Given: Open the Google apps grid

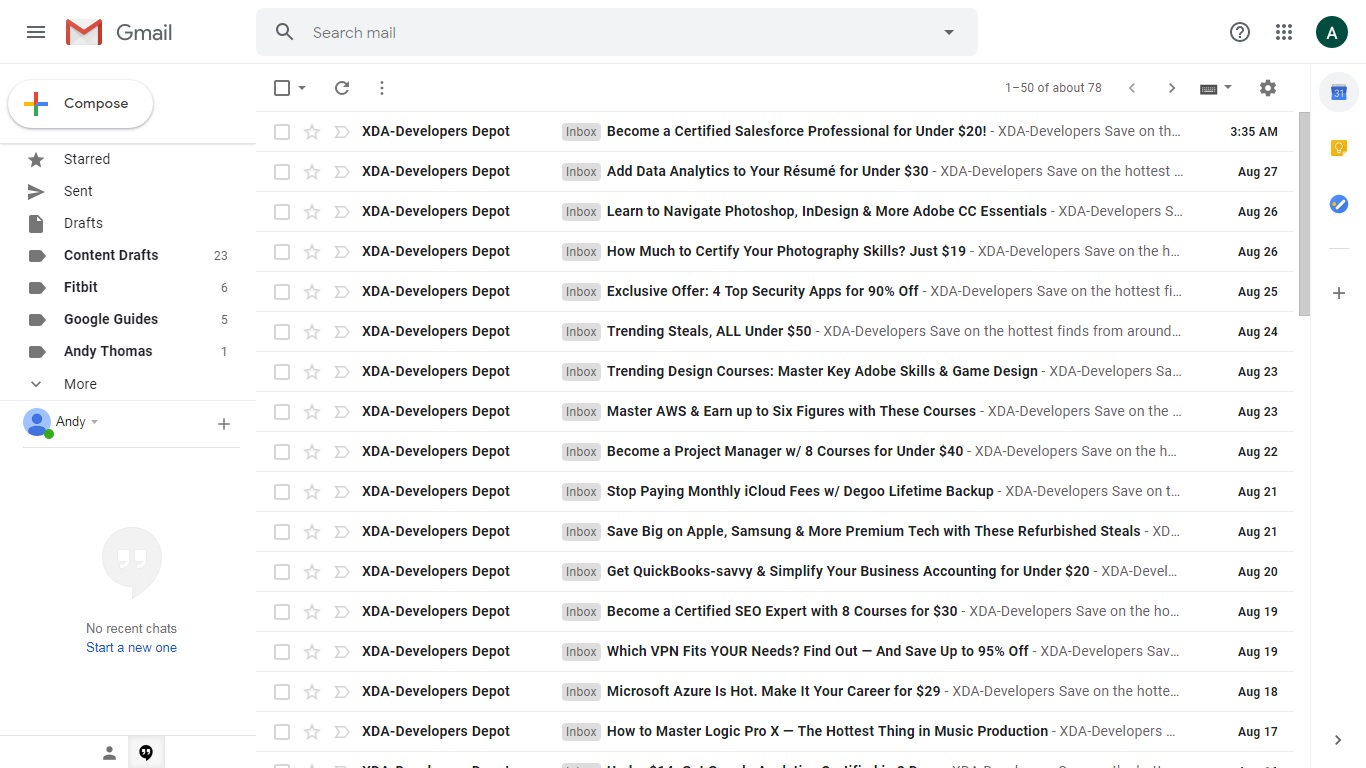Looking at the screenshot, I should (x=1284, y=32).
